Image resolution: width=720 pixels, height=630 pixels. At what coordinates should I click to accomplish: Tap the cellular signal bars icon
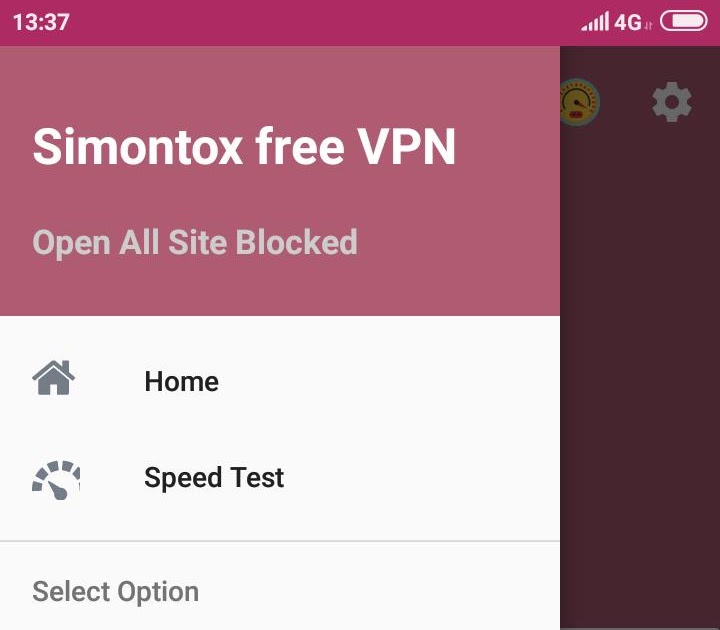[595, 21]
